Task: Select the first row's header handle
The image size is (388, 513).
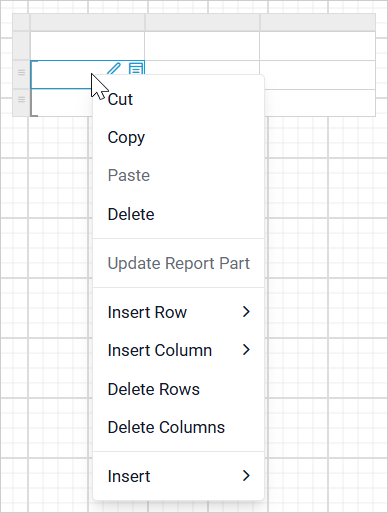Action: [21, 46]
